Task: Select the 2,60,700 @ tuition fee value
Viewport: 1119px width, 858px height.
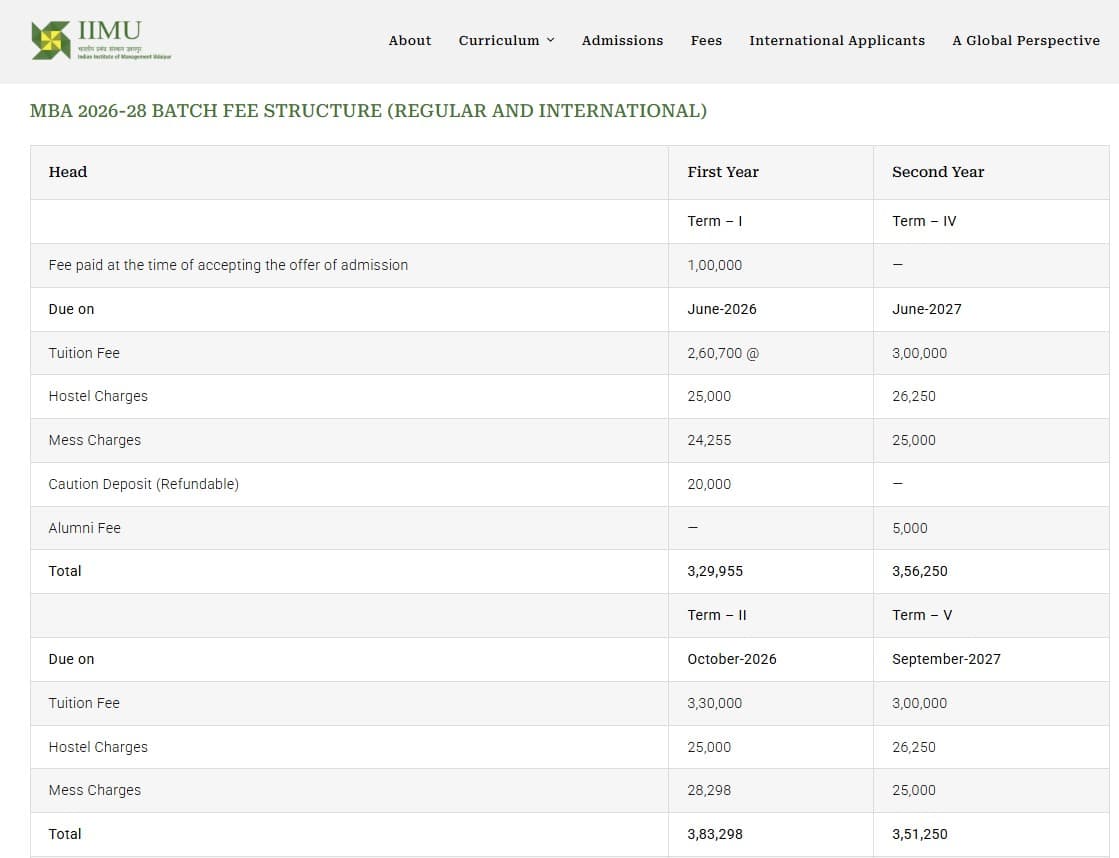Action: pyautogui.click(x=723, y=353)
